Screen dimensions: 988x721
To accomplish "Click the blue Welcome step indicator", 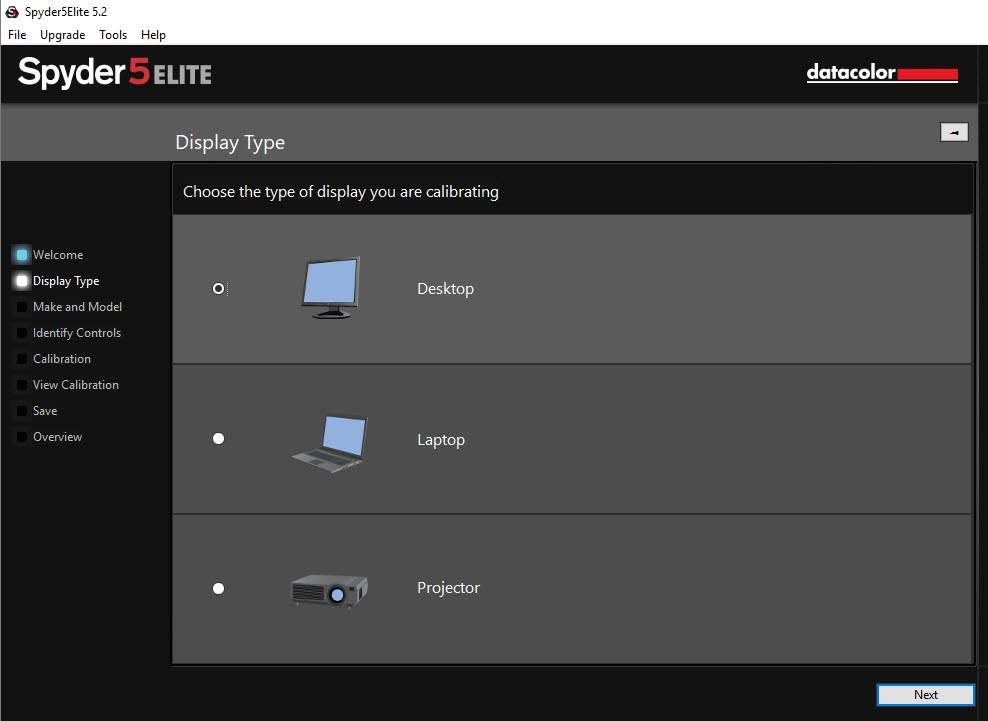I will coord(22,255).
